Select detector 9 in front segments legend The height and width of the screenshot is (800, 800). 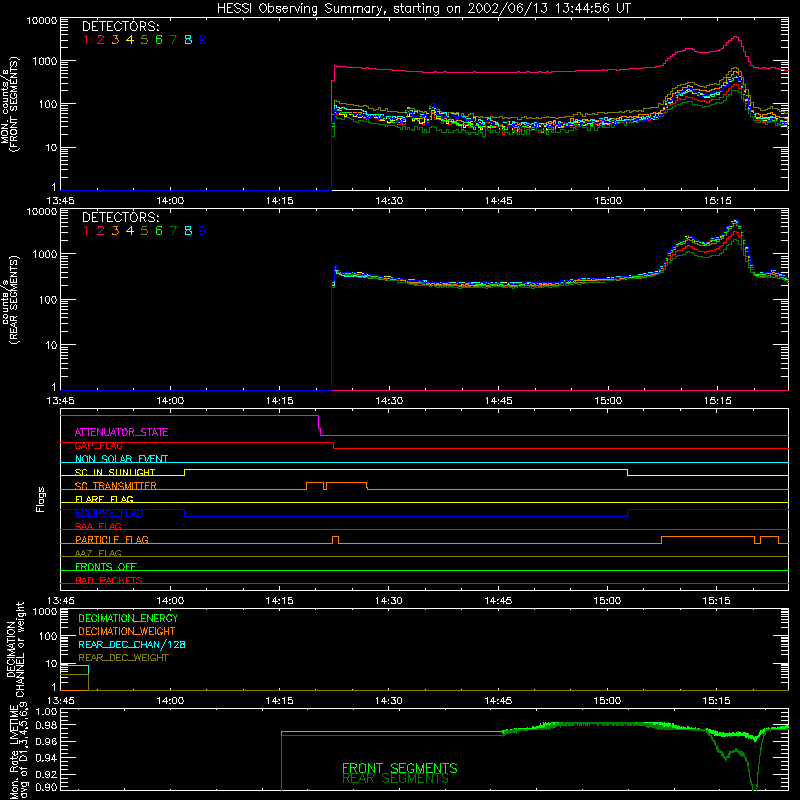203,39
